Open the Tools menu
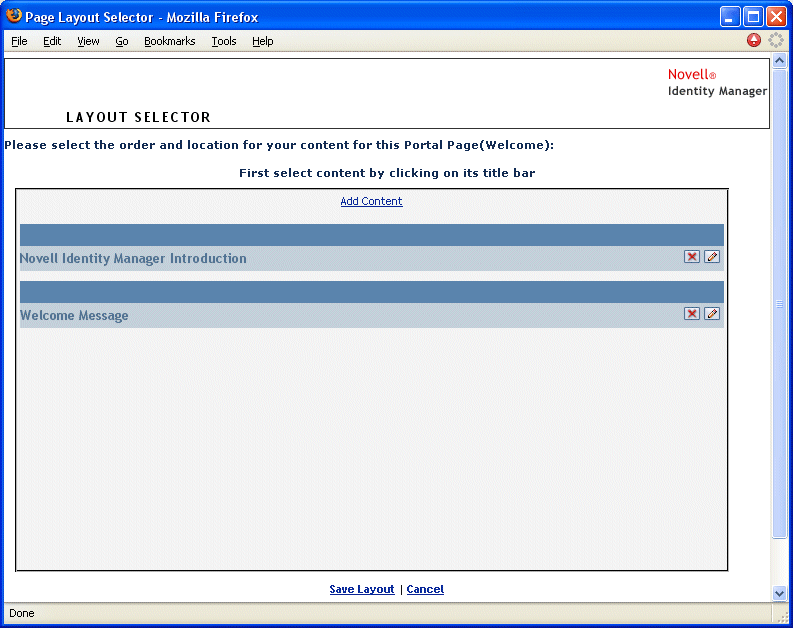 point(224,41)
